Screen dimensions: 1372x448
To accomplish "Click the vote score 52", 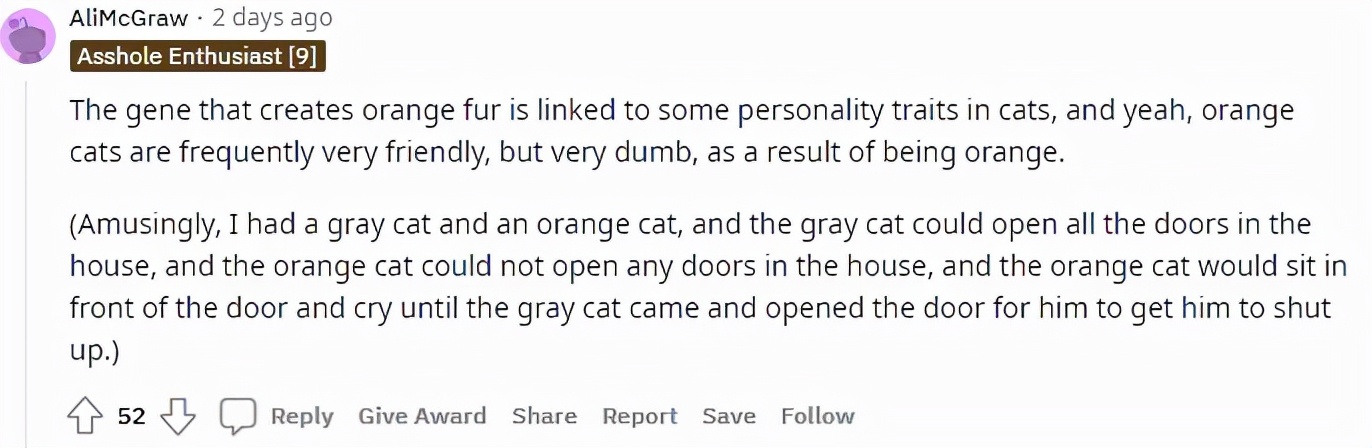I will 132,416.
